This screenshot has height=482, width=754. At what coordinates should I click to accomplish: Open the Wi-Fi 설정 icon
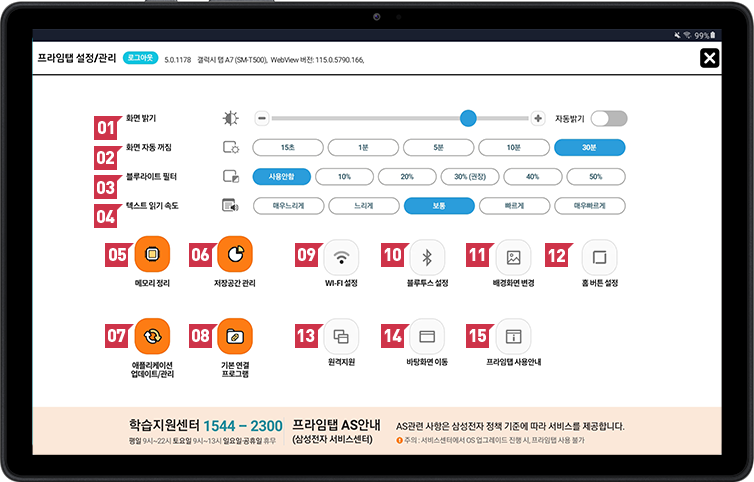341,257
